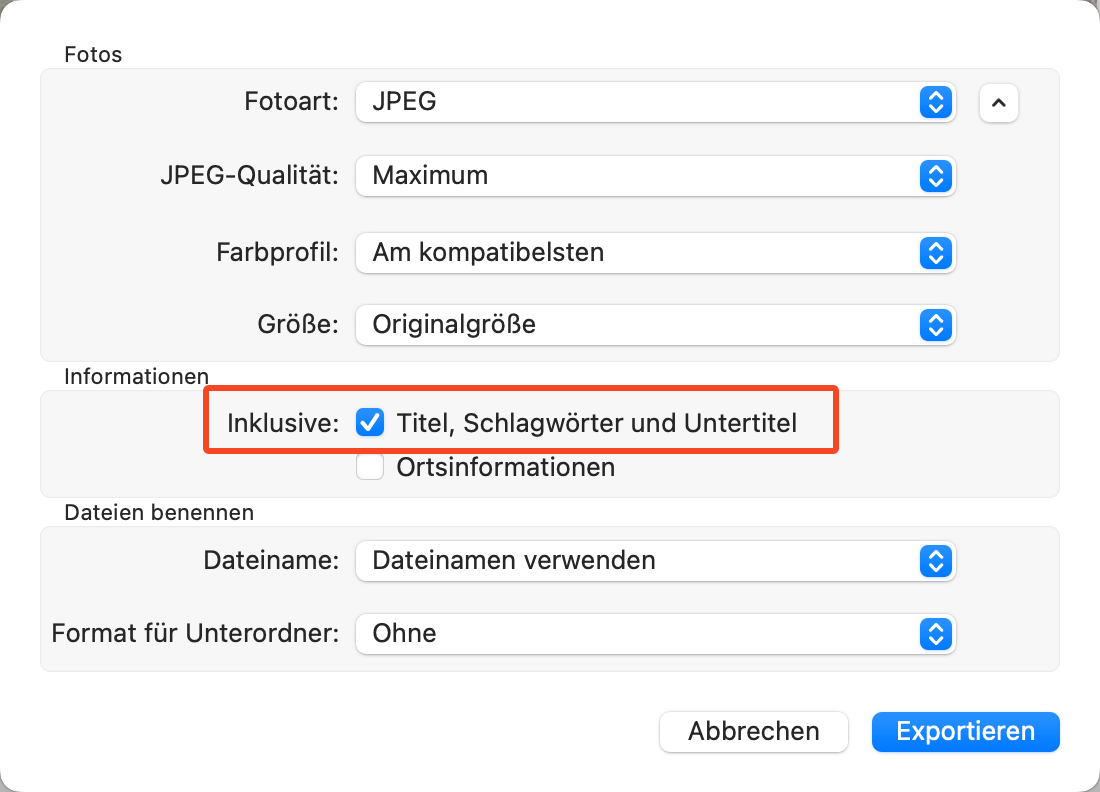Click the Inklusive label text

click(283, 423)
